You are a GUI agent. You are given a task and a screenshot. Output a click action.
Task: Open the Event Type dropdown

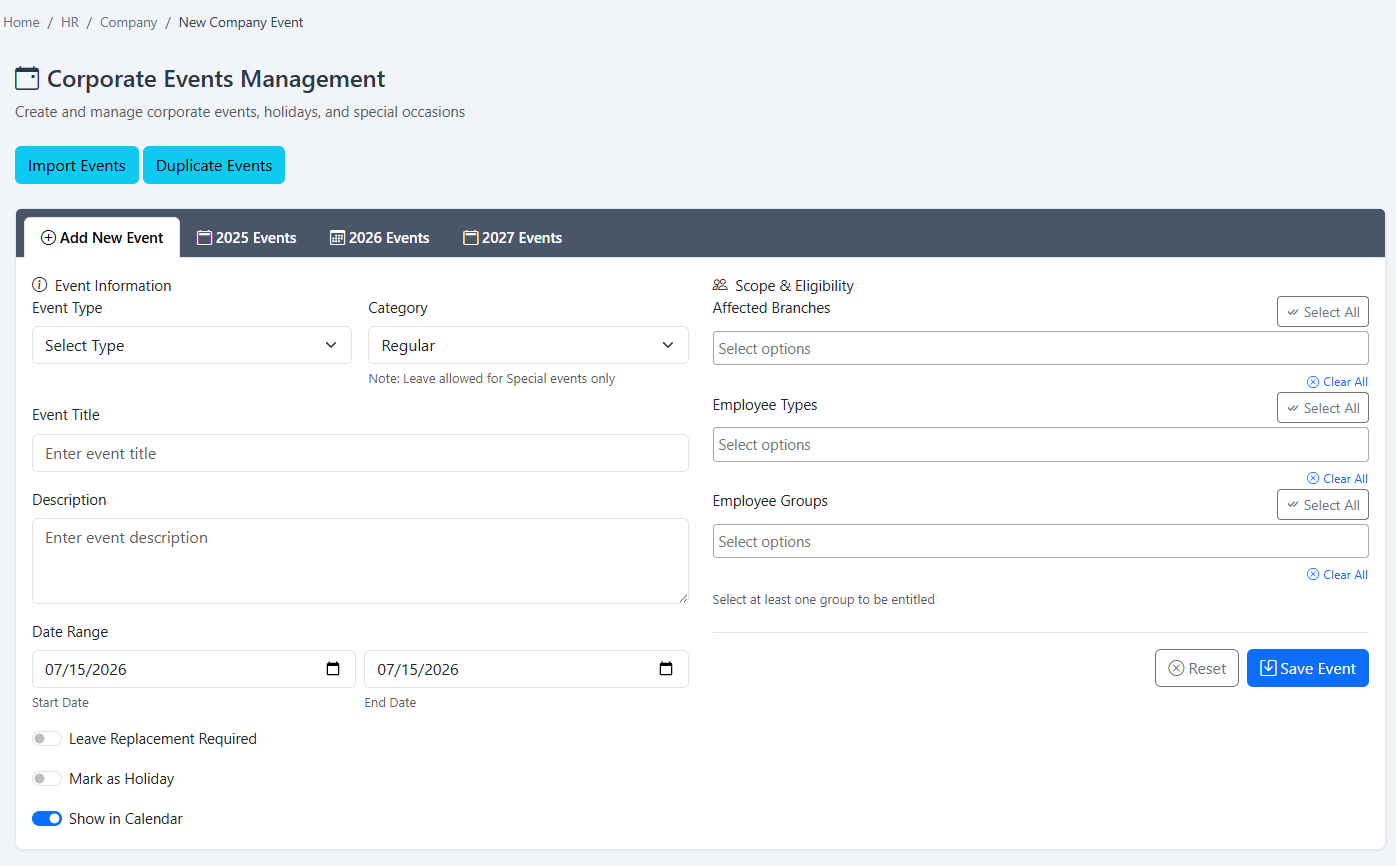[x=192, y=345]
